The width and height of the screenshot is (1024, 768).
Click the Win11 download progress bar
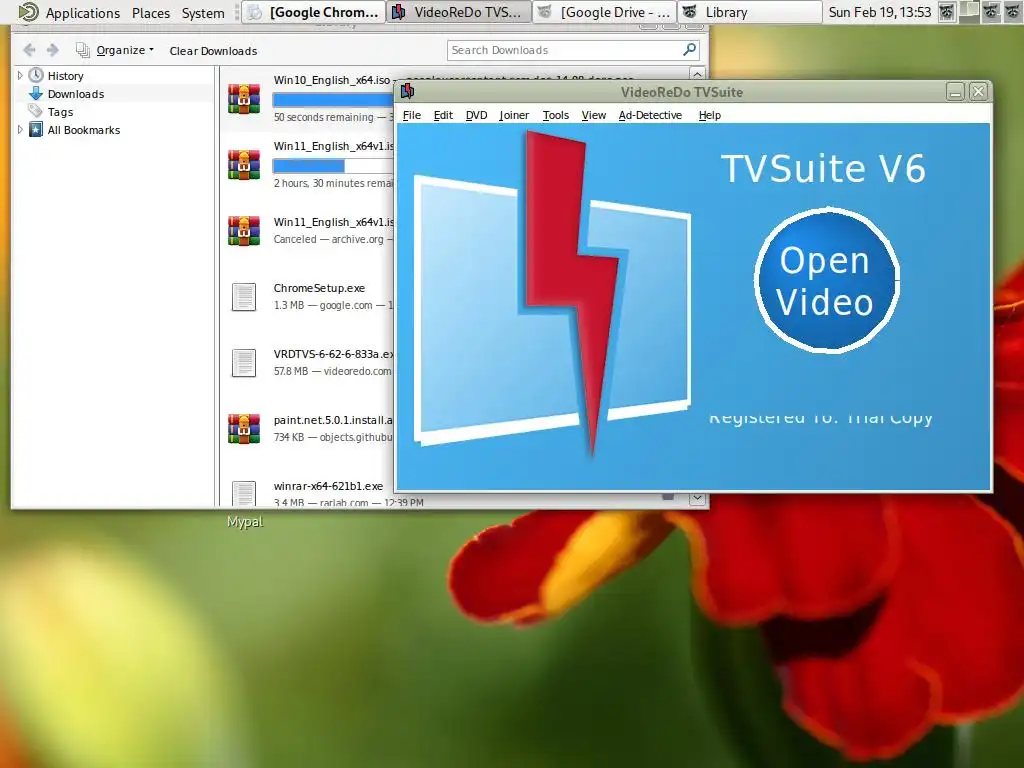[333, 165]
